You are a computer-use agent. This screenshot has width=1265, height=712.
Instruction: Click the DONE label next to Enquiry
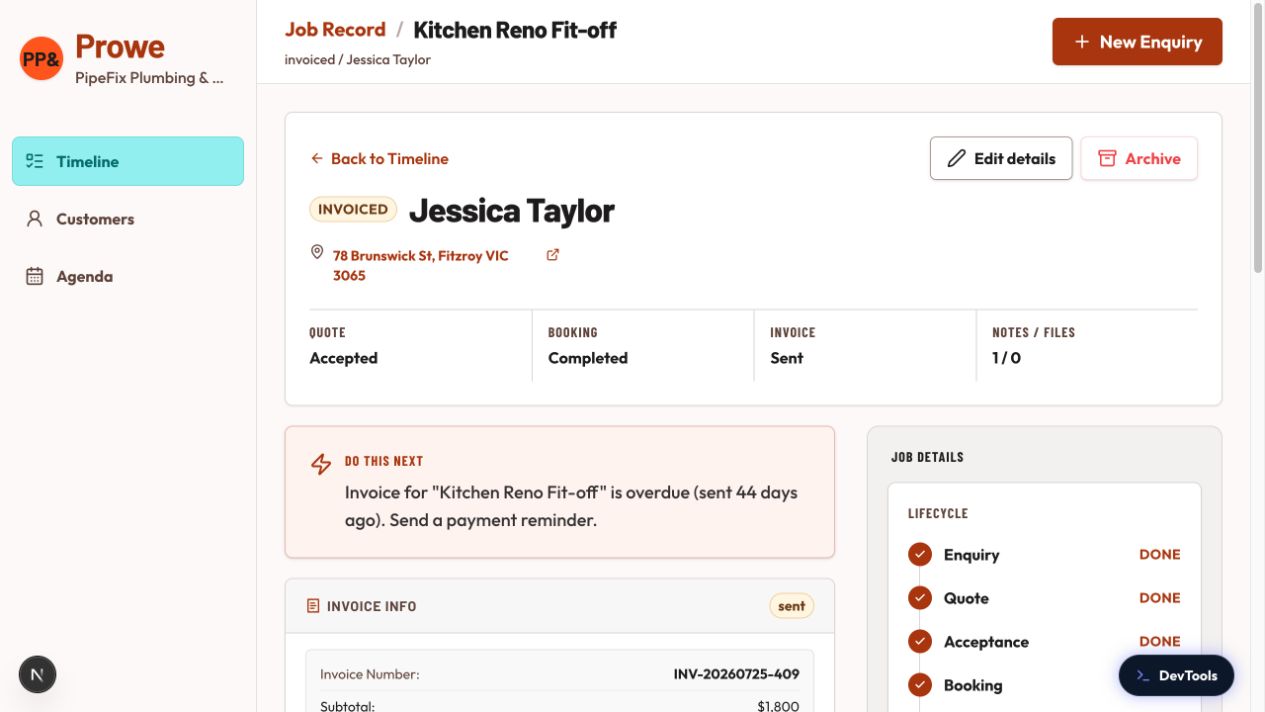(x=1160, y=555)
